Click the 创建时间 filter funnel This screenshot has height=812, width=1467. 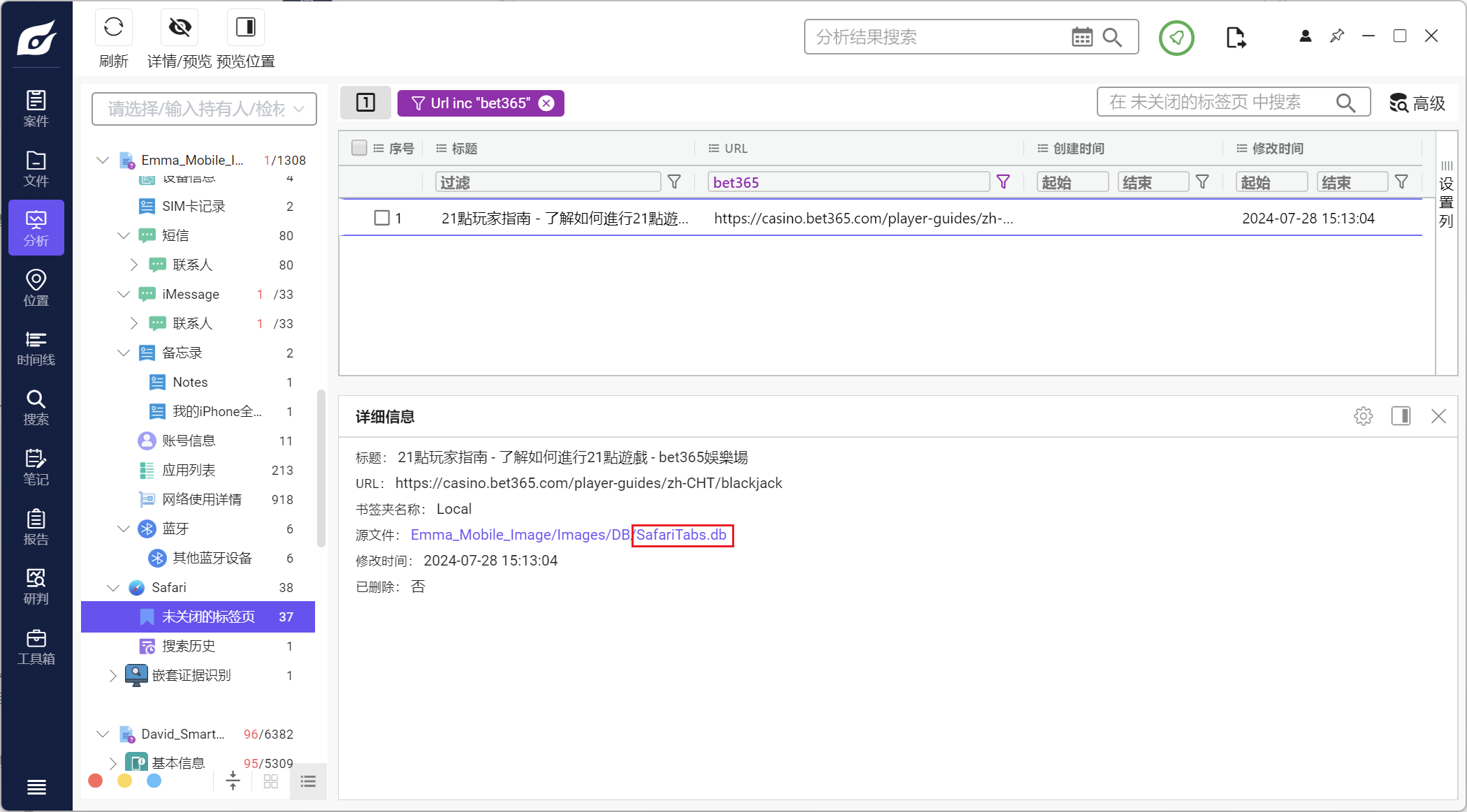coord(1202,182)
